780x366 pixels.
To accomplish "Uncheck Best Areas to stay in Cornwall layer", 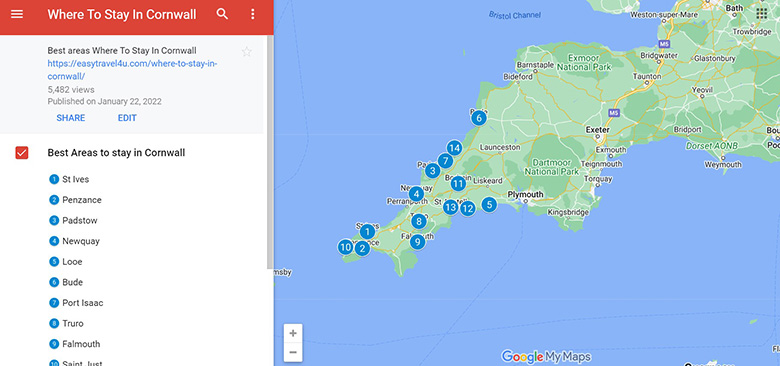I will (x=22, y=153).
